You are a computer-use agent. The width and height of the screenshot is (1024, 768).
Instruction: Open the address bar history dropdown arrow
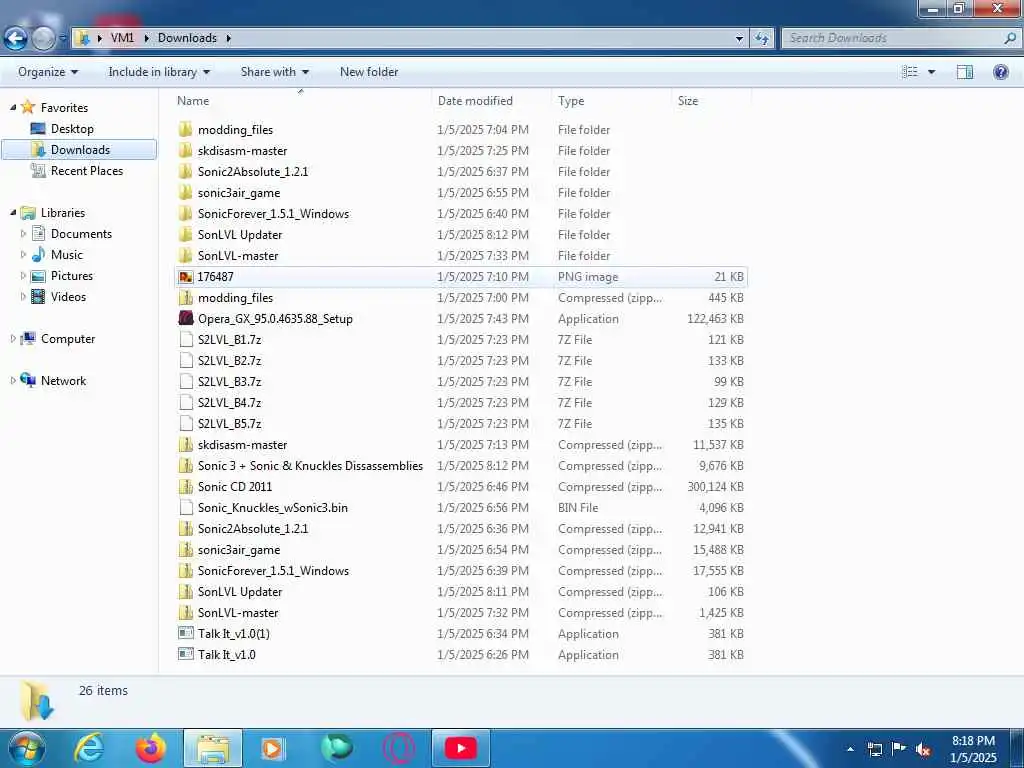click(x=739, y=39)
